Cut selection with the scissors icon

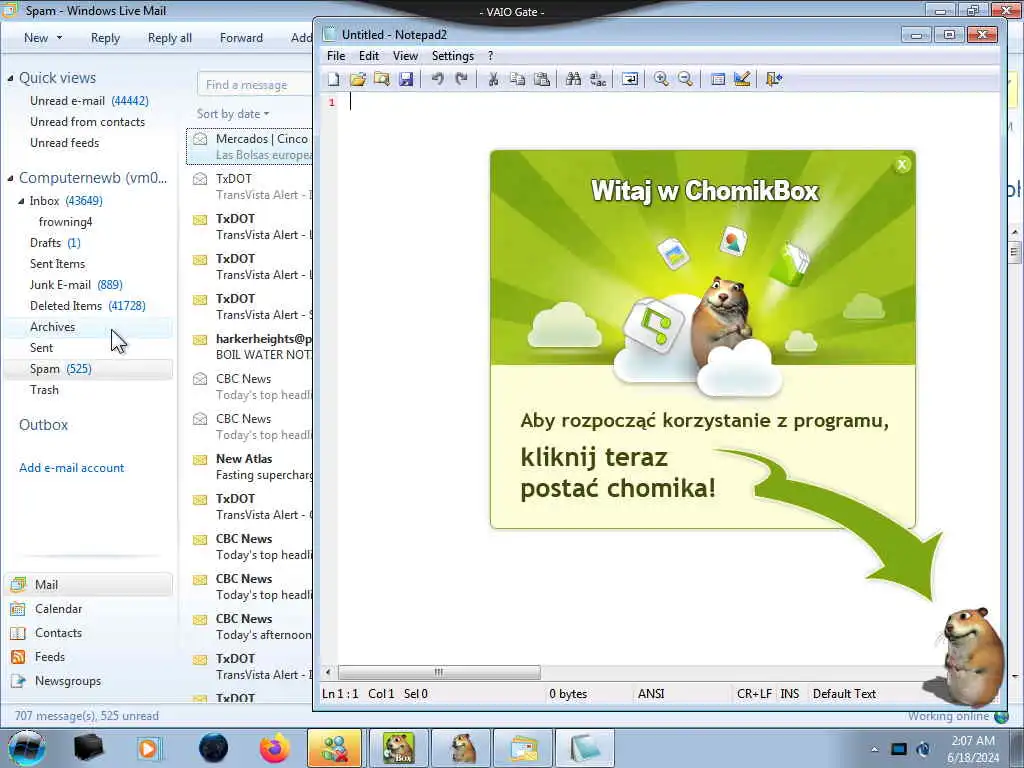(493, 79)
